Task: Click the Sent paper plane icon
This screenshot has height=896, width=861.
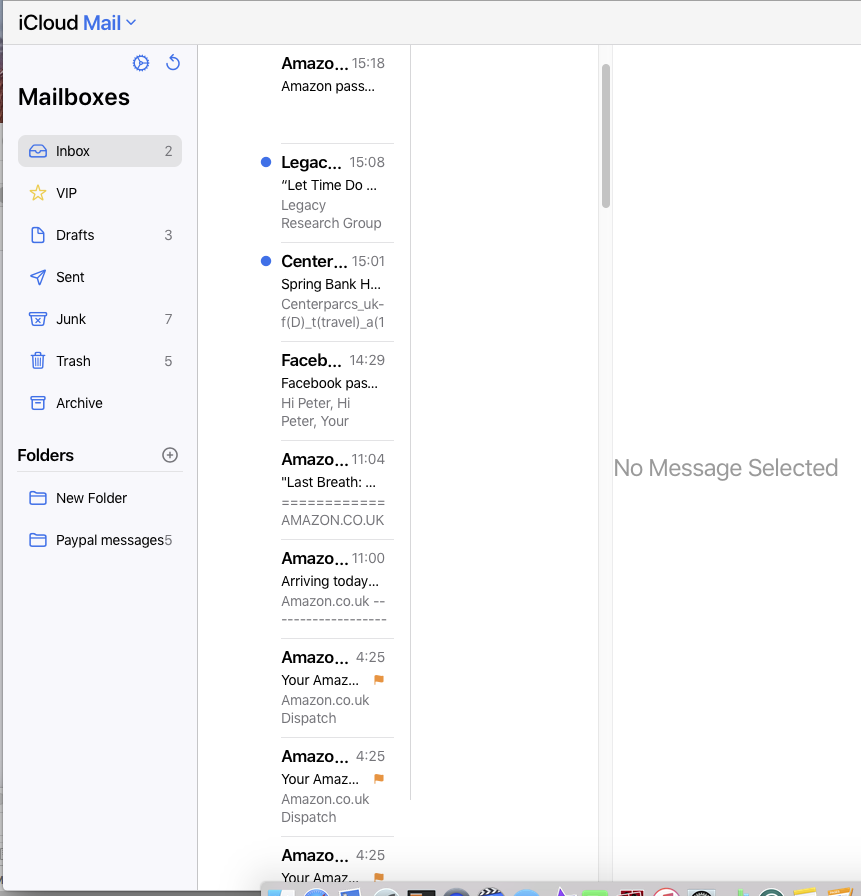Action: click(38, 277)
